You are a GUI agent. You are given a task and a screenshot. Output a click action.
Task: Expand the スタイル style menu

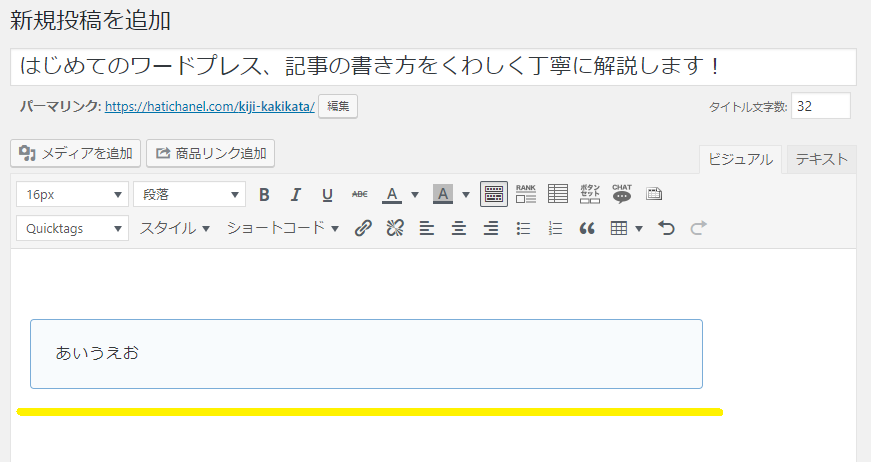tap(174, 228)
